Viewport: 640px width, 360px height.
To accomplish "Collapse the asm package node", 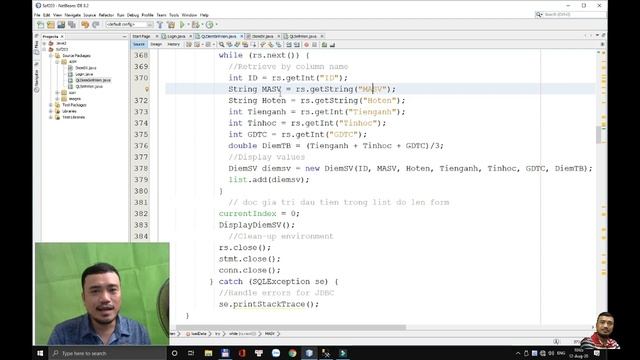I will [x=57, y=62].
